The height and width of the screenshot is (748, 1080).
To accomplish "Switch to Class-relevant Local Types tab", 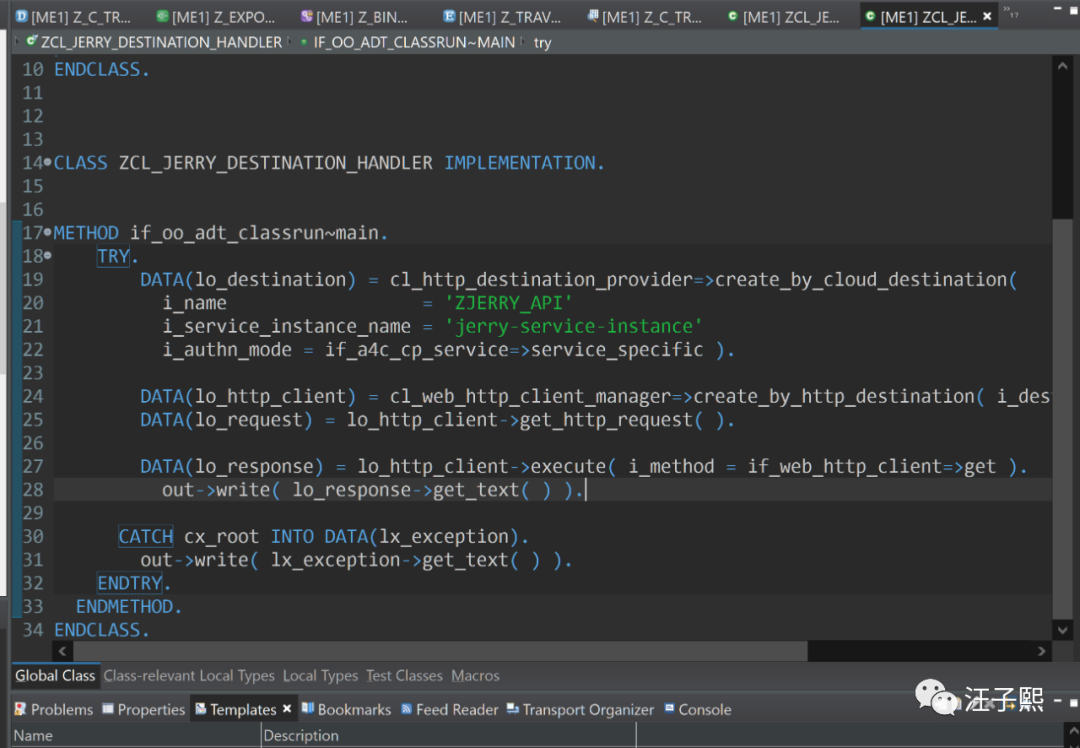I will (189, 676).
